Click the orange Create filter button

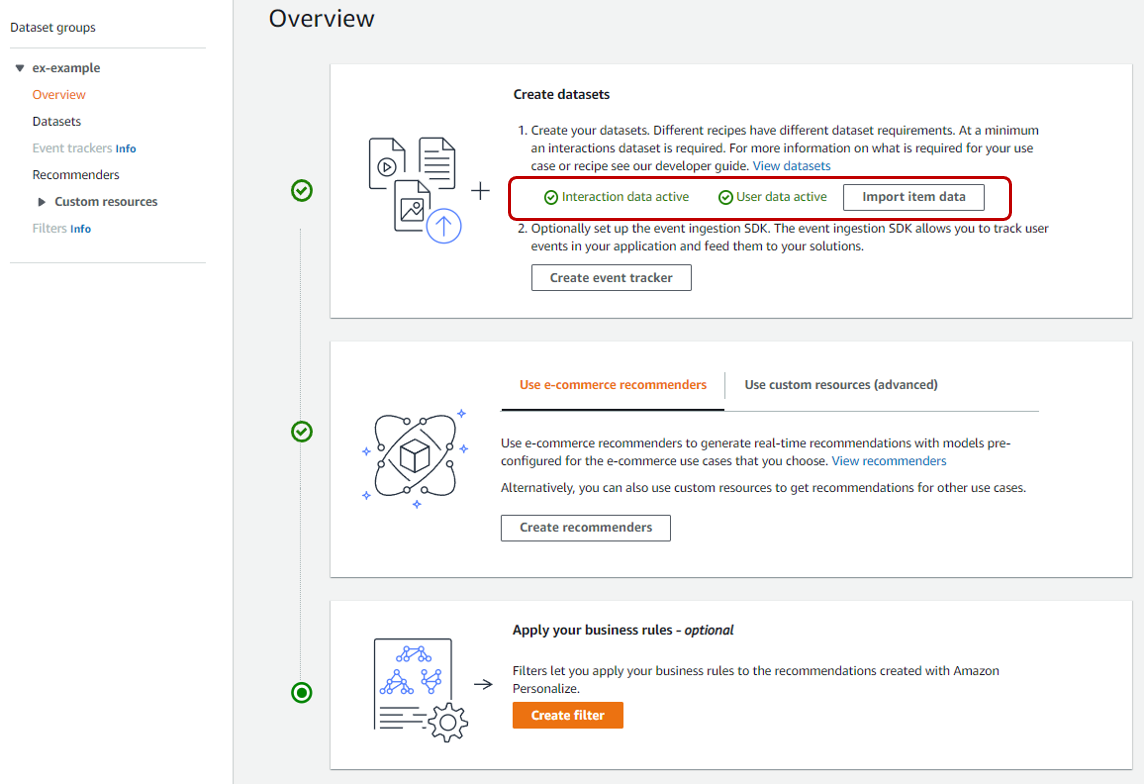[568, 715]
